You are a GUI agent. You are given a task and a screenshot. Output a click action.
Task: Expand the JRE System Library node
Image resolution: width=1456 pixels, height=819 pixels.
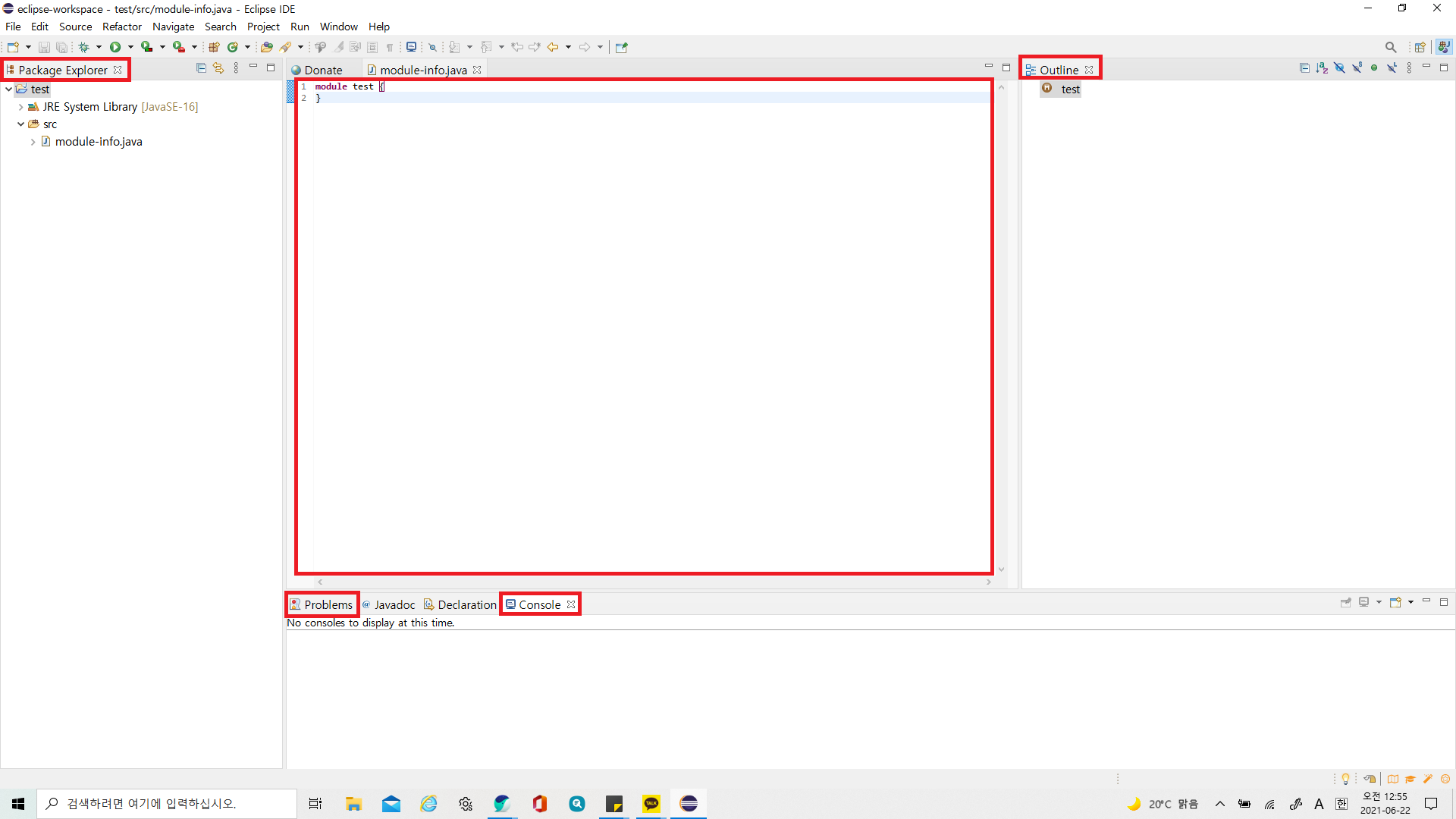[20, 107]
